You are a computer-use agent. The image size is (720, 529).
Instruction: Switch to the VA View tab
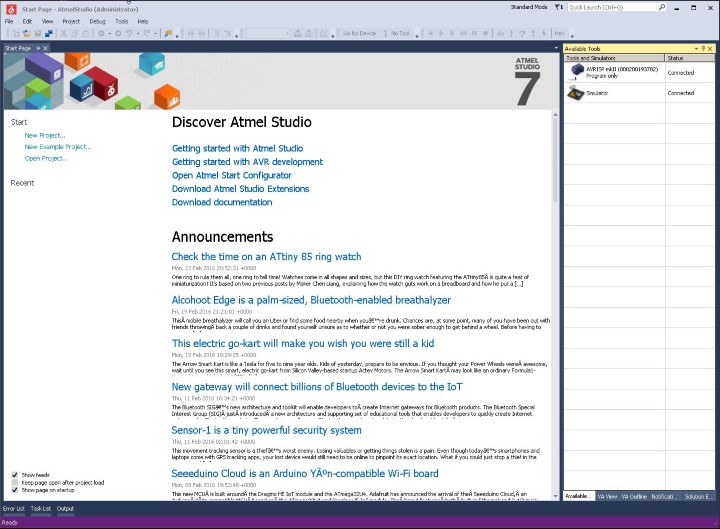pos(607,496)
